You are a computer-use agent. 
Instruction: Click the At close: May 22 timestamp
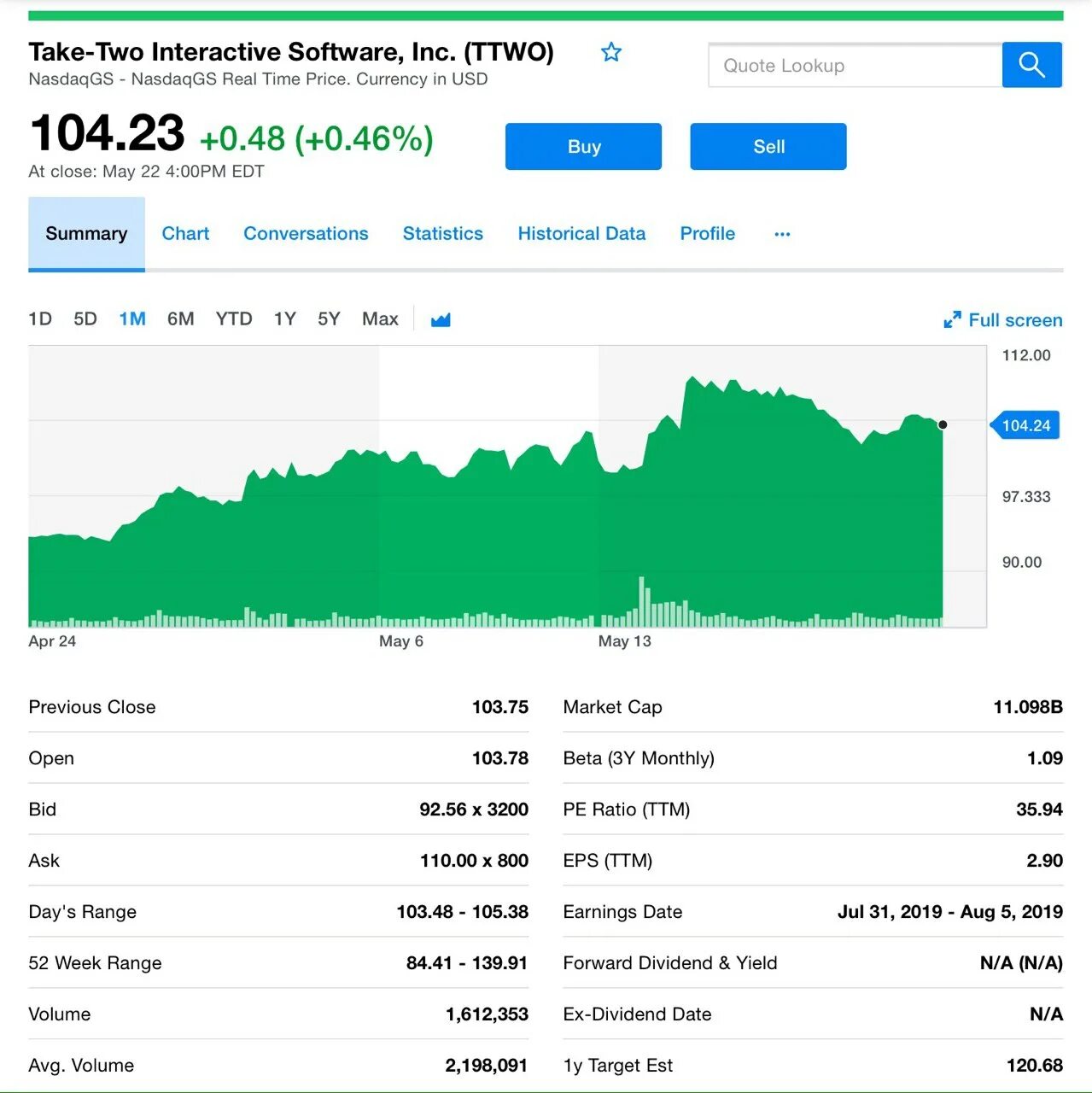click(x=146, y=172)
